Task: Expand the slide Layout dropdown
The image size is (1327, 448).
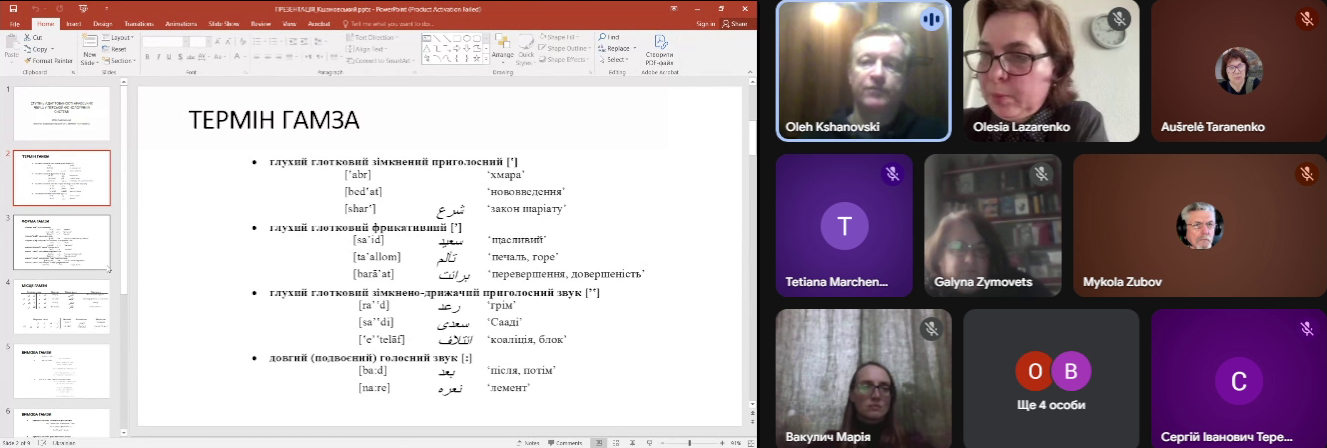Action: [121, 37]
